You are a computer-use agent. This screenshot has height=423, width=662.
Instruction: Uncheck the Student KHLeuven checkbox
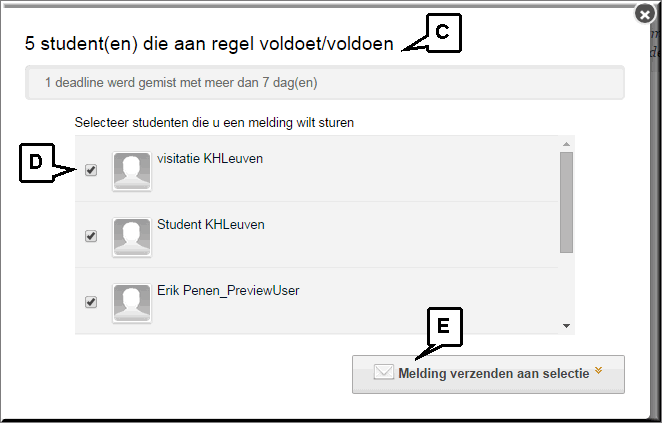click(91, 236)
